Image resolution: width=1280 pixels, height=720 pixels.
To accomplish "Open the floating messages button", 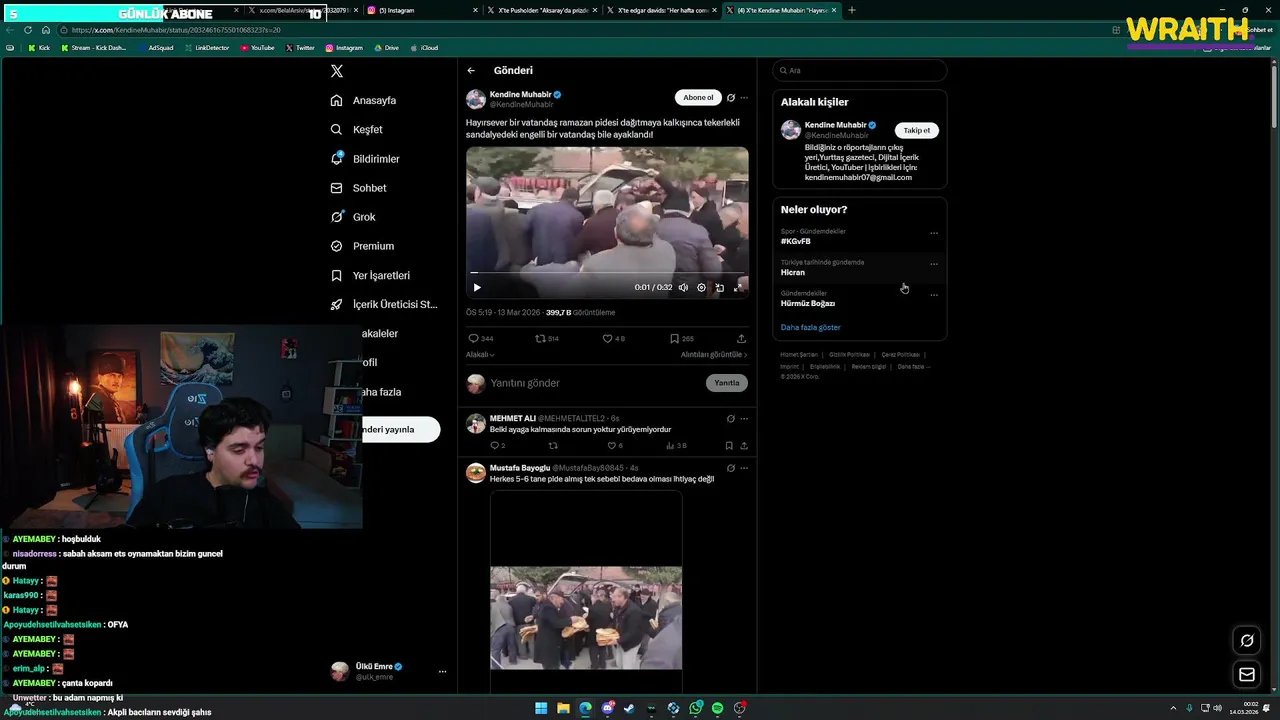I will click(1247, 675).
